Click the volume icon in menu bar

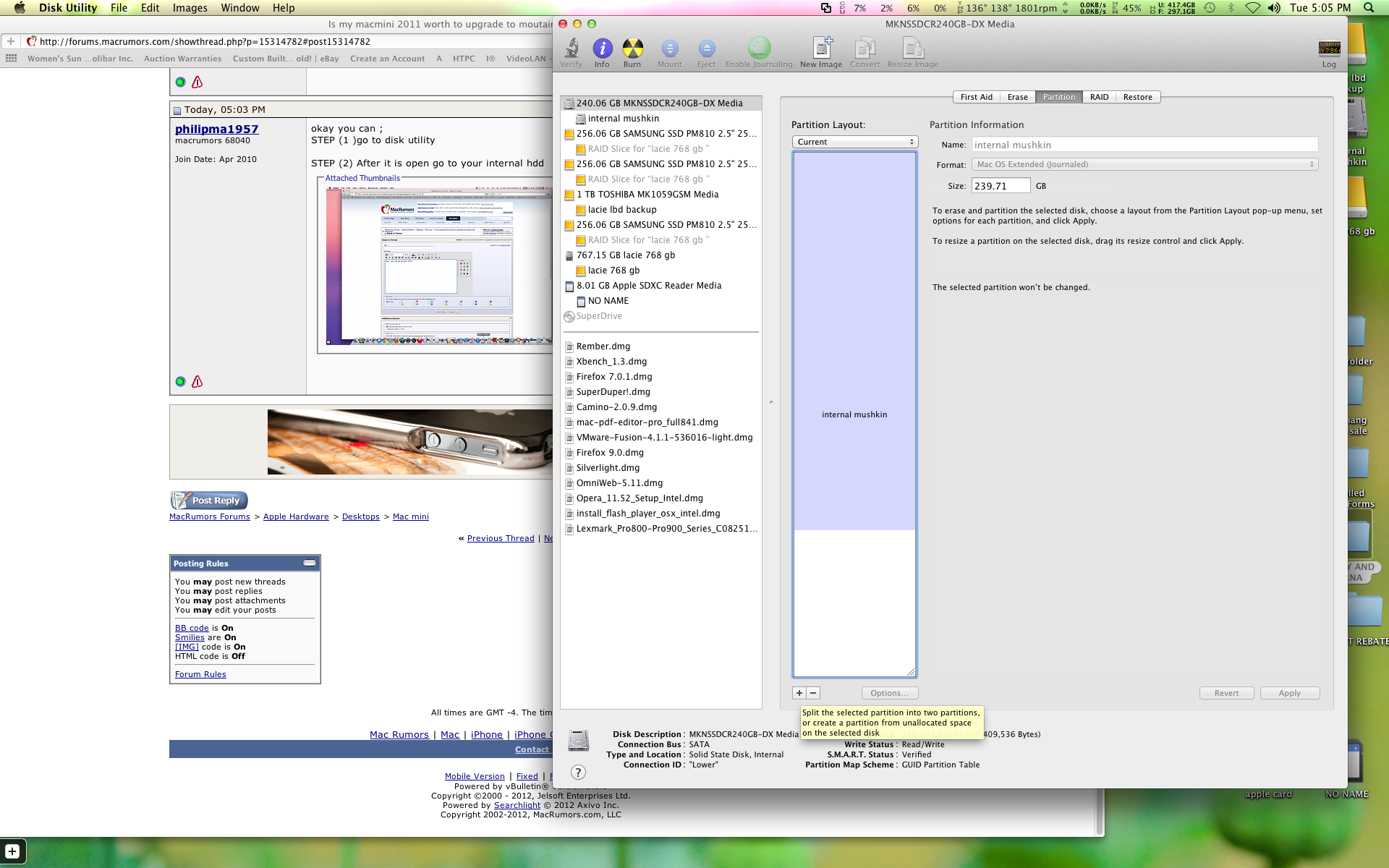coord(1274,8)
